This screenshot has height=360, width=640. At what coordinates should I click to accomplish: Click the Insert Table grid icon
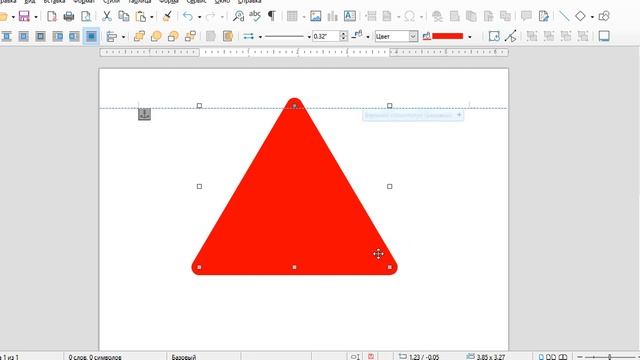click(x=292, y=16)
